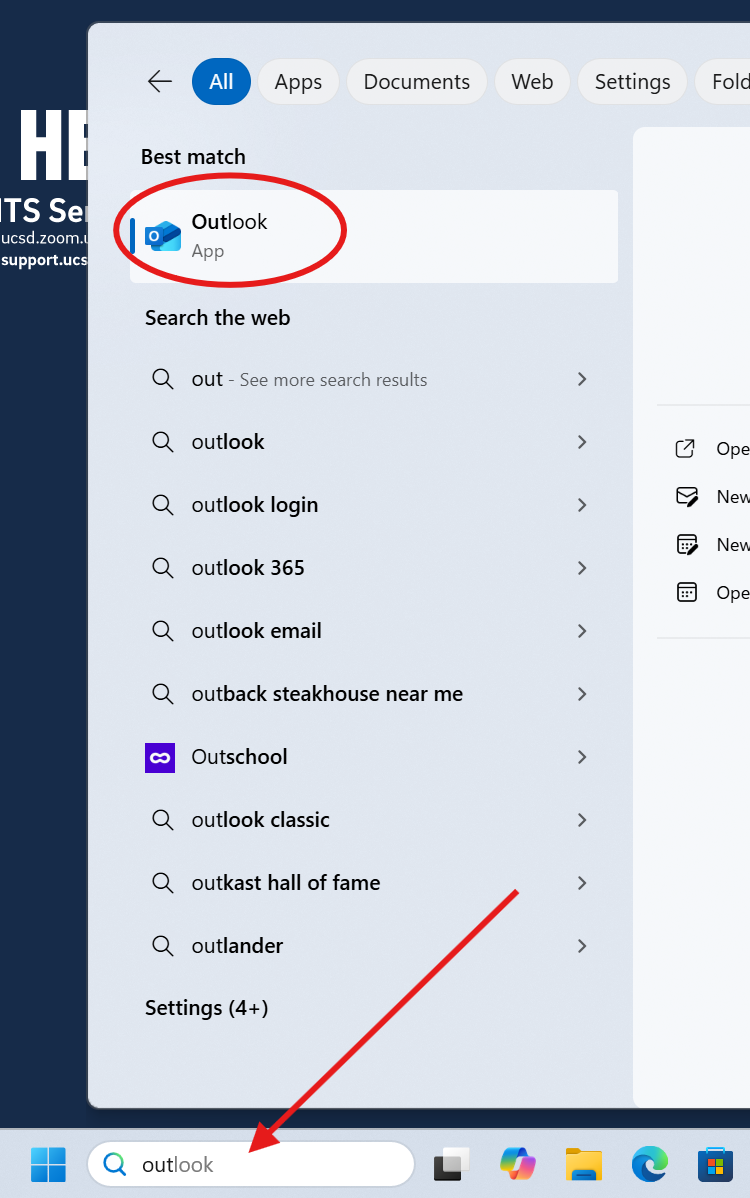The width and height of the screenshot is (750, 1198).
Task: Expand chevron next to 'outback steakhouse near me'
Action: (582, 694)
